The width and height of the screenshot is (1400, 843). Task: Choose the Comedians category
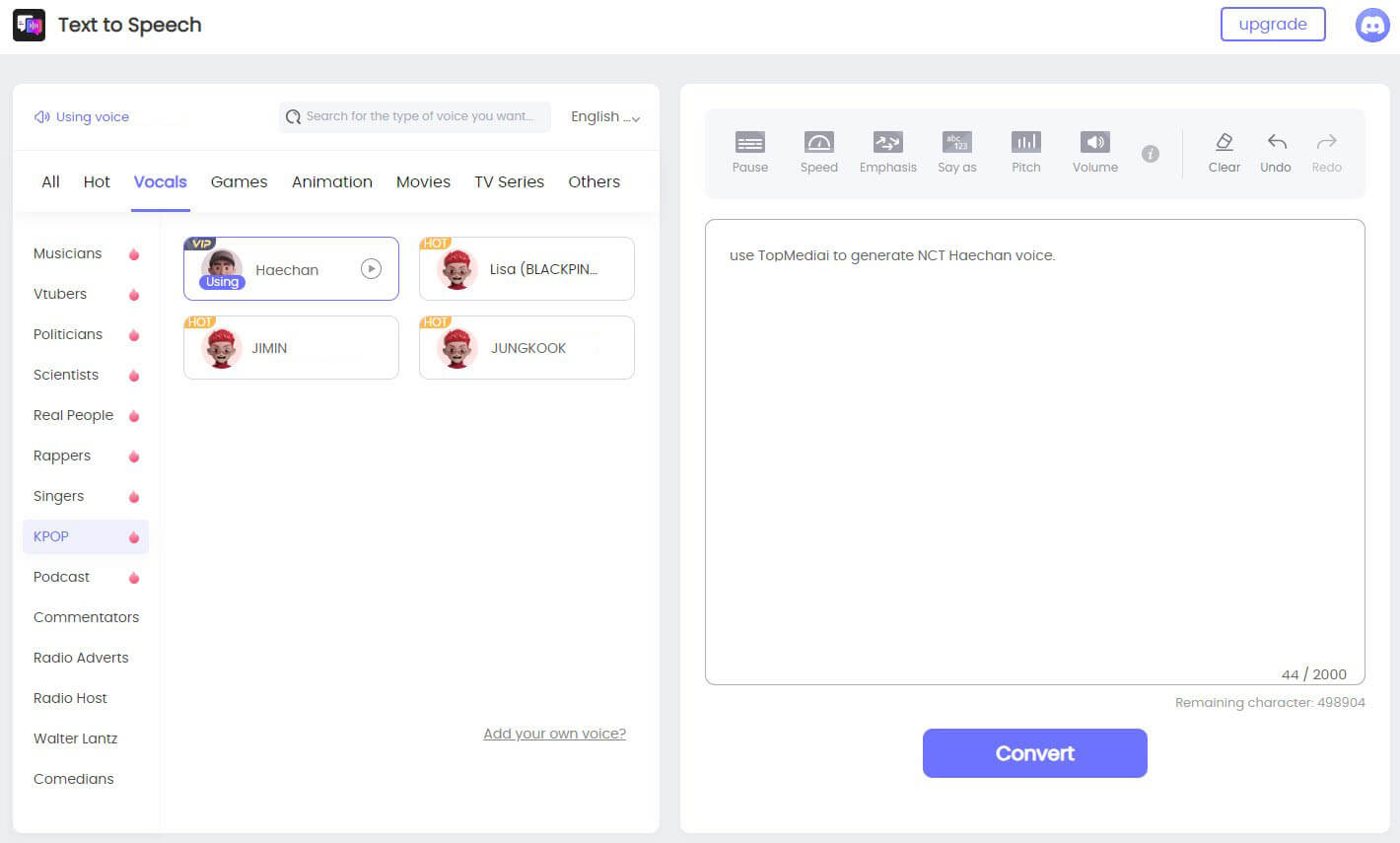click(73, 779)
